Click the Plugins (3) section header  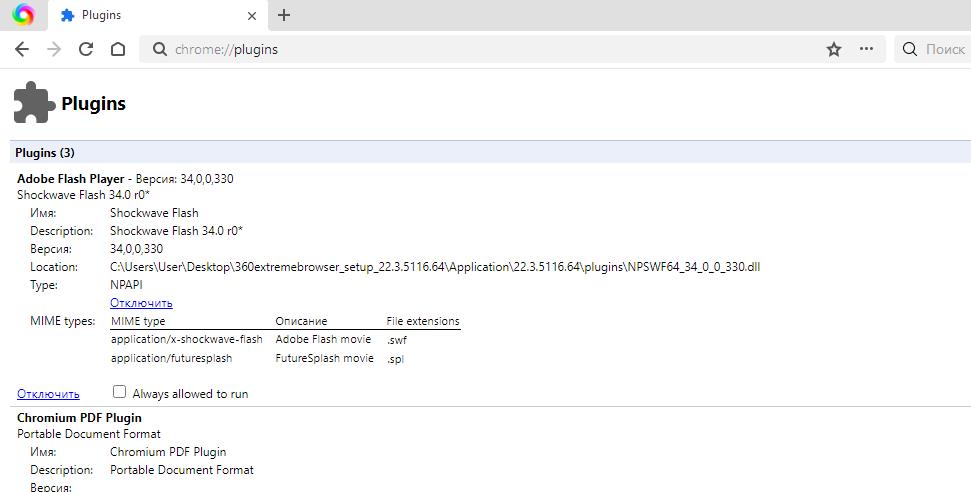[x=490, y=152]
